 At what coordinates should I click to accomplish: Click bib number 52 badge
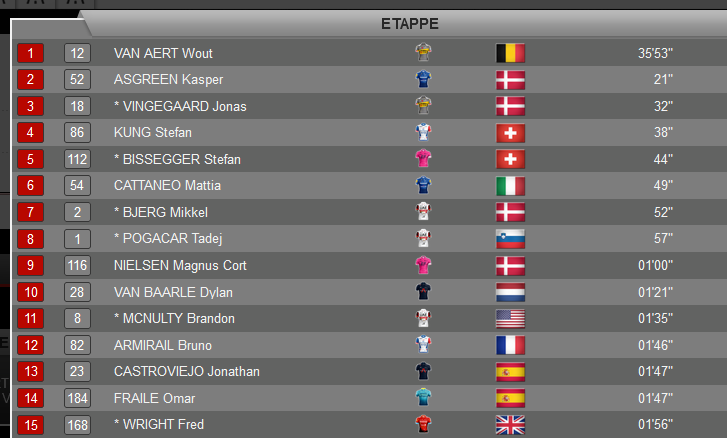(77, 79)
